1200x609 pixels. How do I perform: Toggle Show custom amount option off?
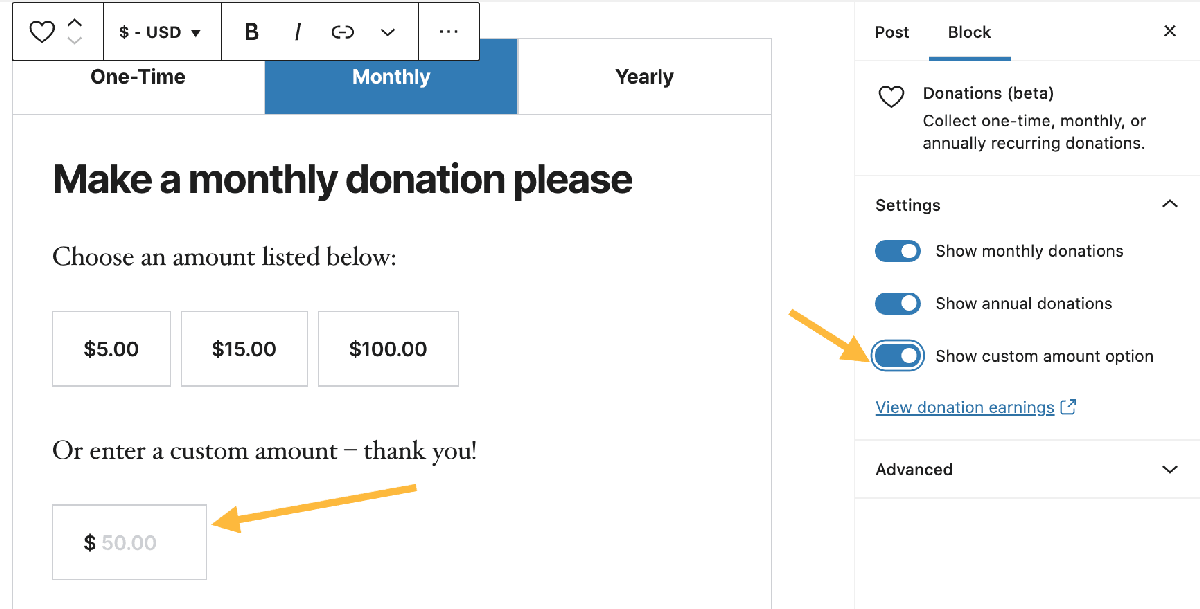click(897, 356)
